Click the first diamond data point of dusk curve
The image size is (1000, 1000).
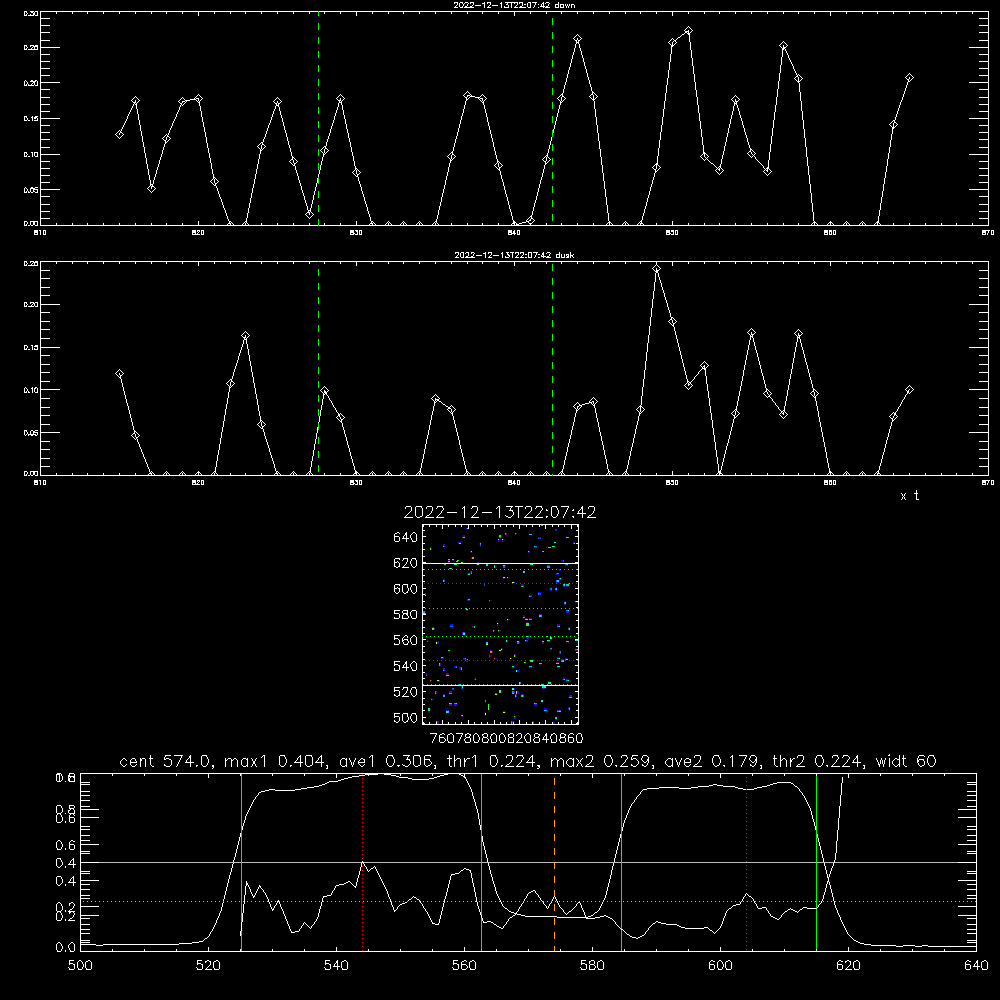pos(119,374)
